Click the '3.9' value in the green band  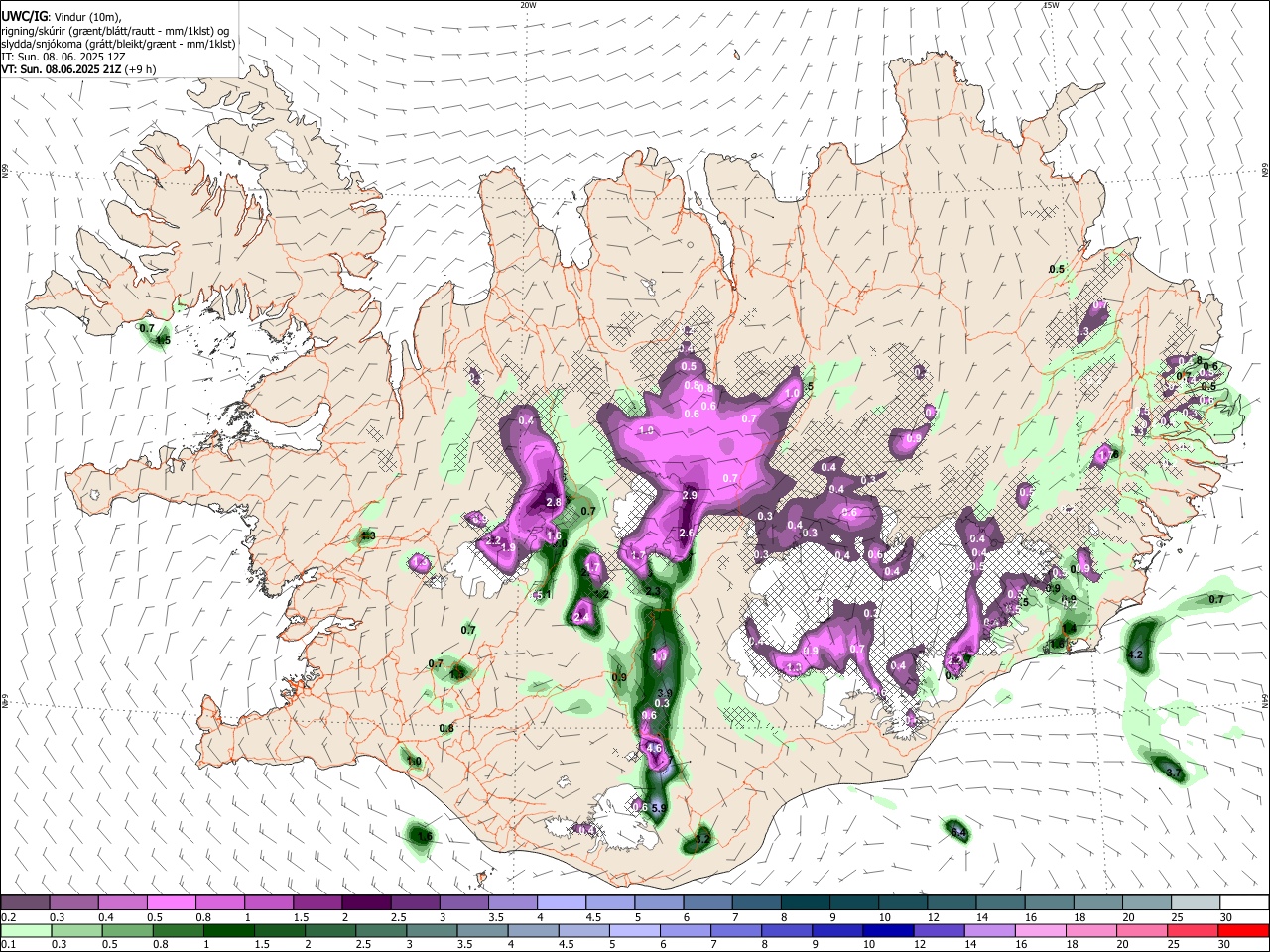tap(665, 693)
